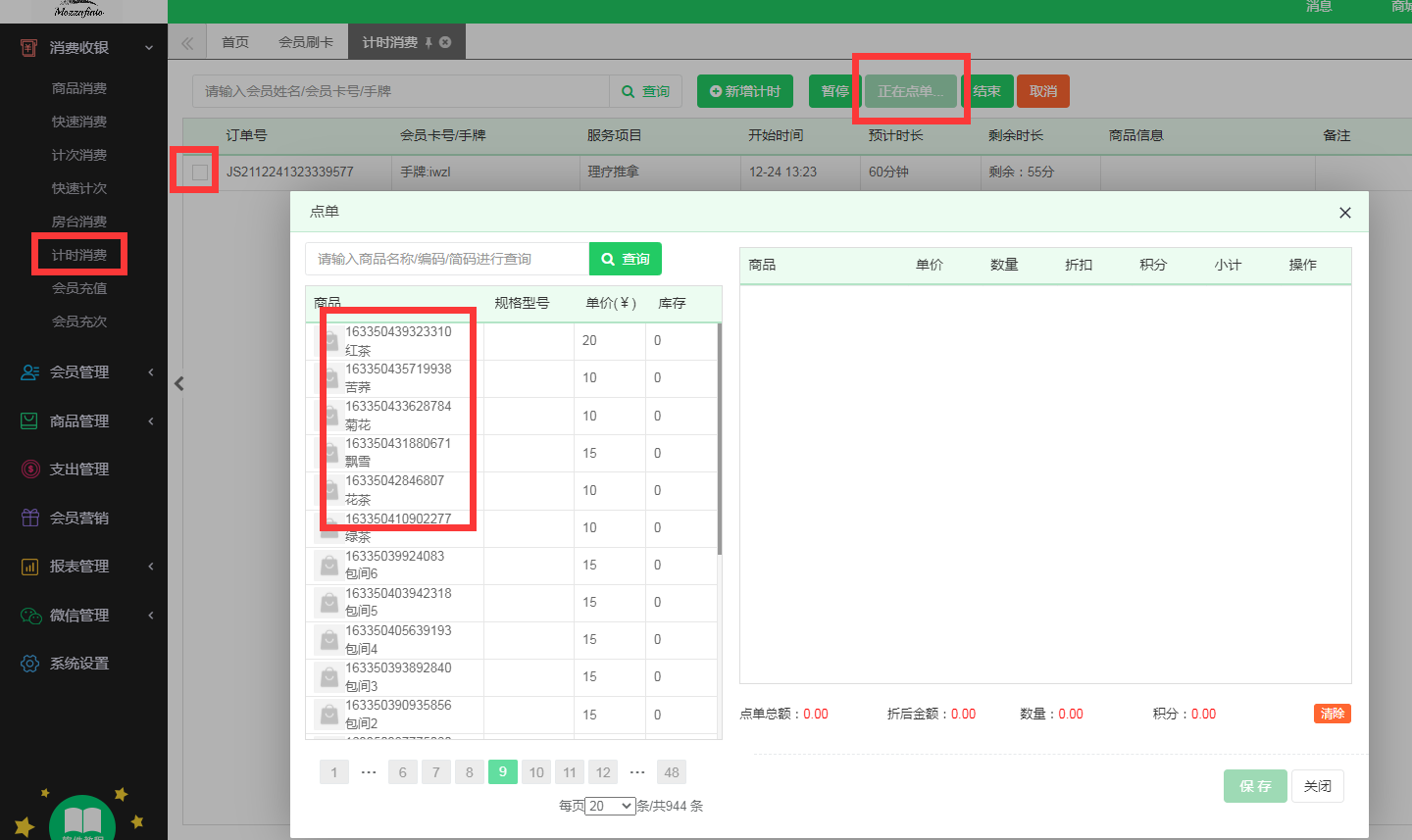Select product 菊花 in list
The height and width of the screenshot is (840, 1412).
pos(512,416)
